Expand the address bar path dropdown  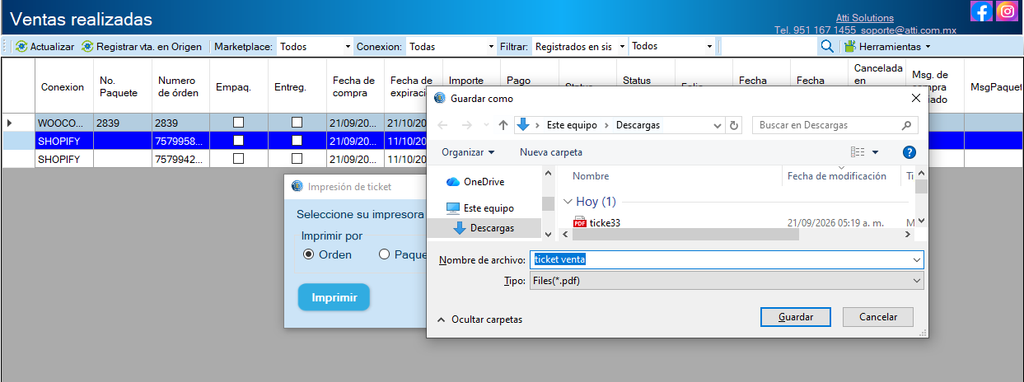718,125
